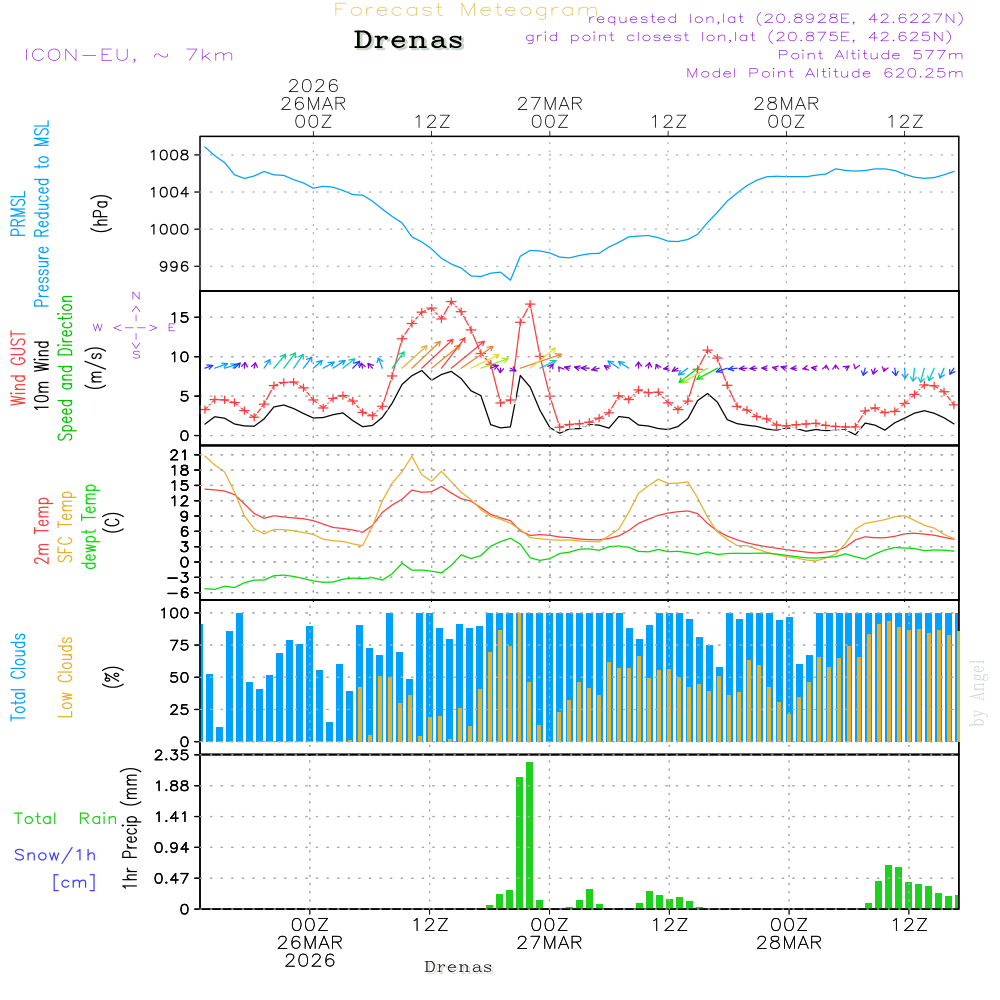1000x1000 pixels.
Task: Select the Snow/1h legend text
Action: [56, 855]
